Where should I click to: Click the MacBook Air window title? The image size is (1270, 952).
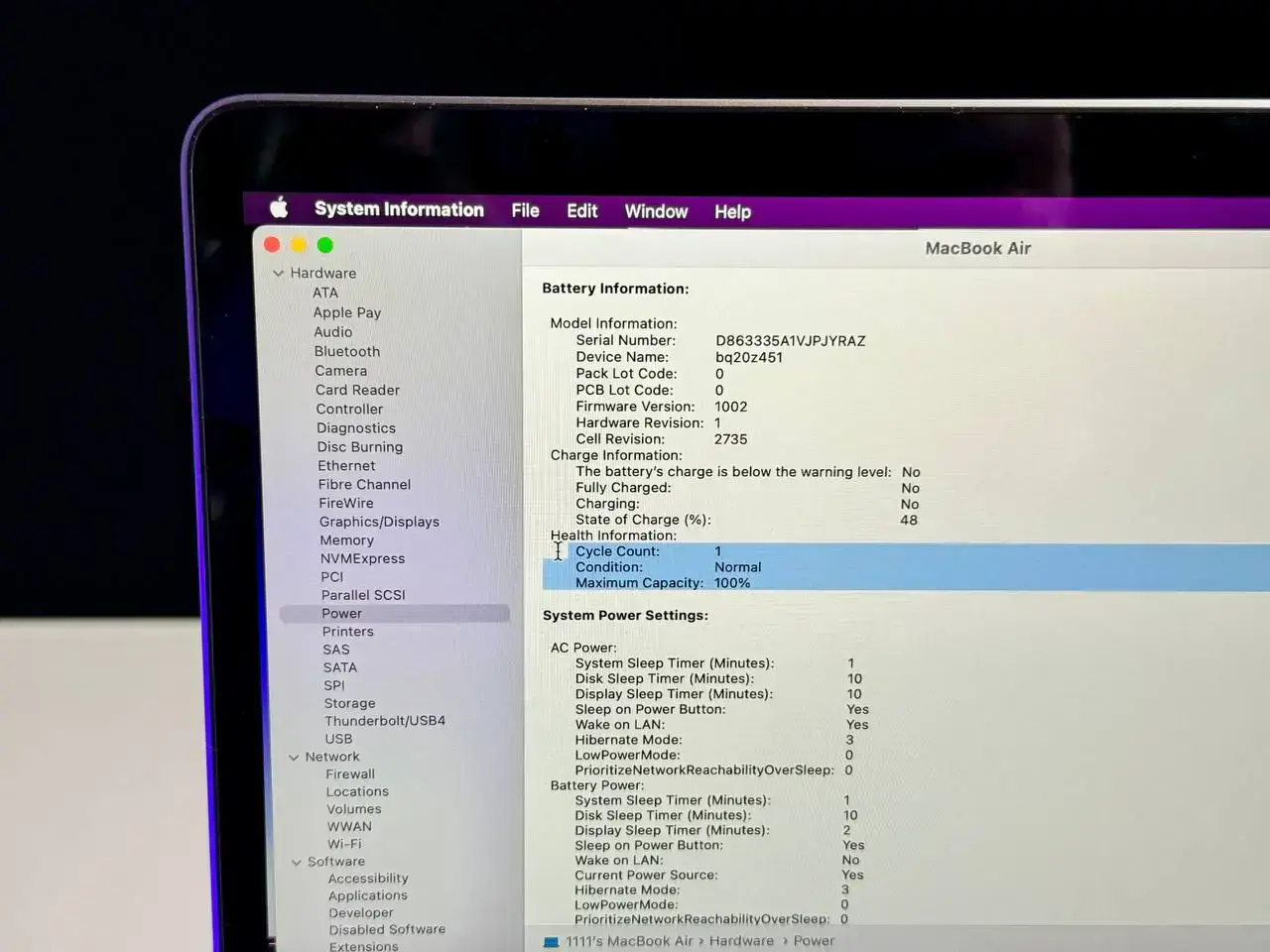[978, 249]
